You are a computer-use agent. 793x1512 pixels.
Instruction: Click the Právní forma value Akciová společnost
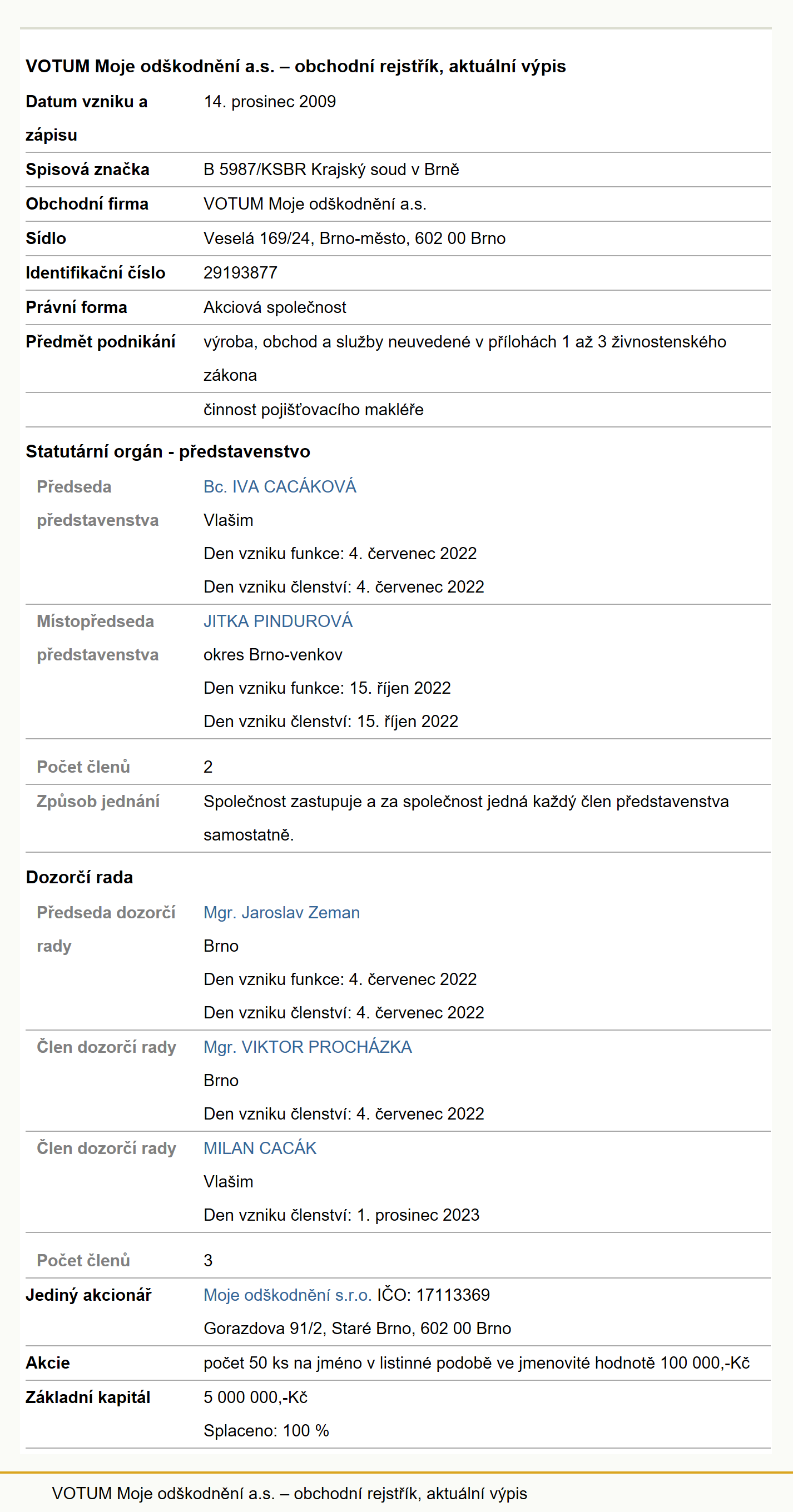[275, 307]
